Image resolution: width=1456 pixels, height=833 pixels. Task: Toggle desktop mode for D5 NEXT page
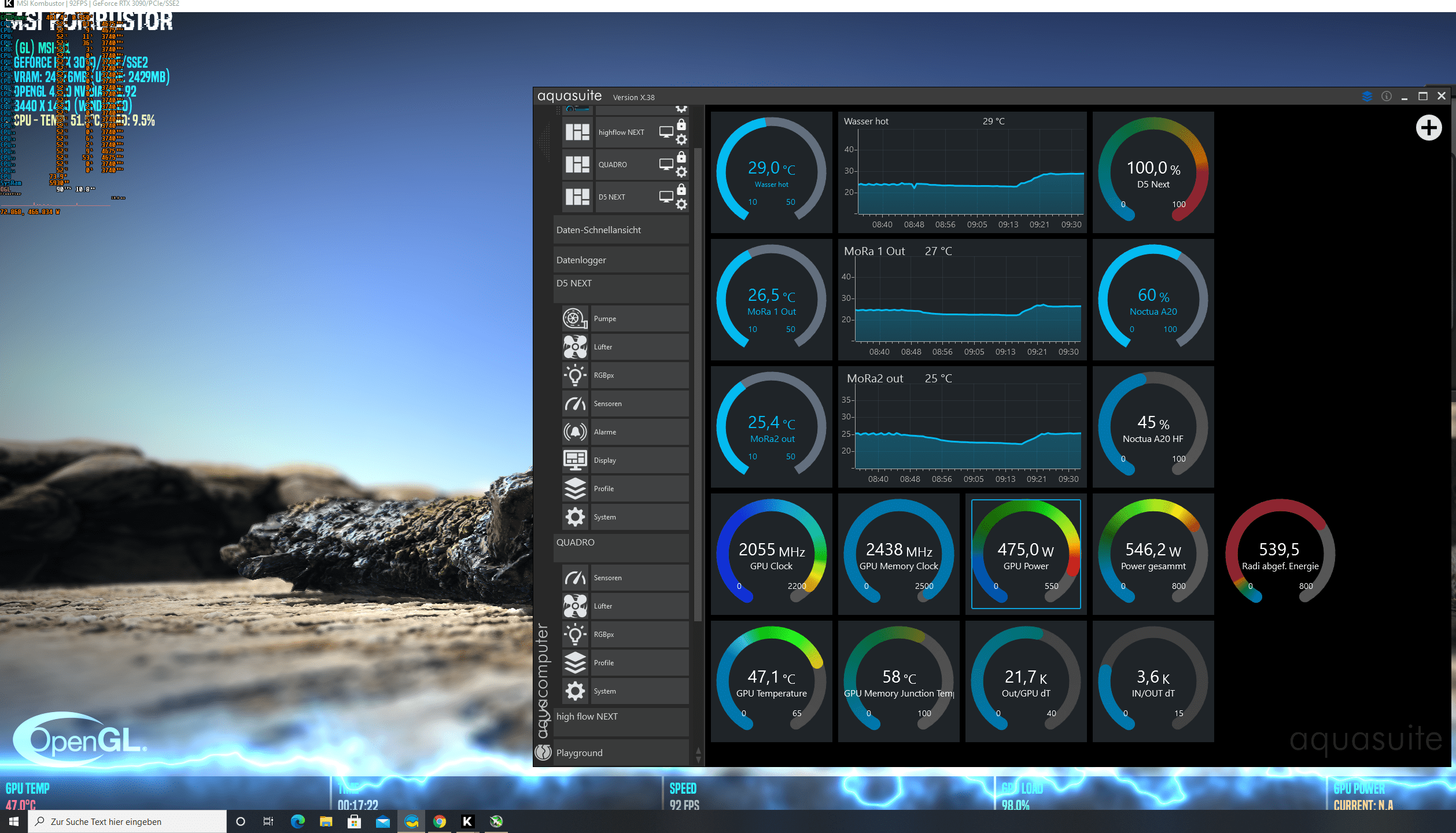pos(666,197)
